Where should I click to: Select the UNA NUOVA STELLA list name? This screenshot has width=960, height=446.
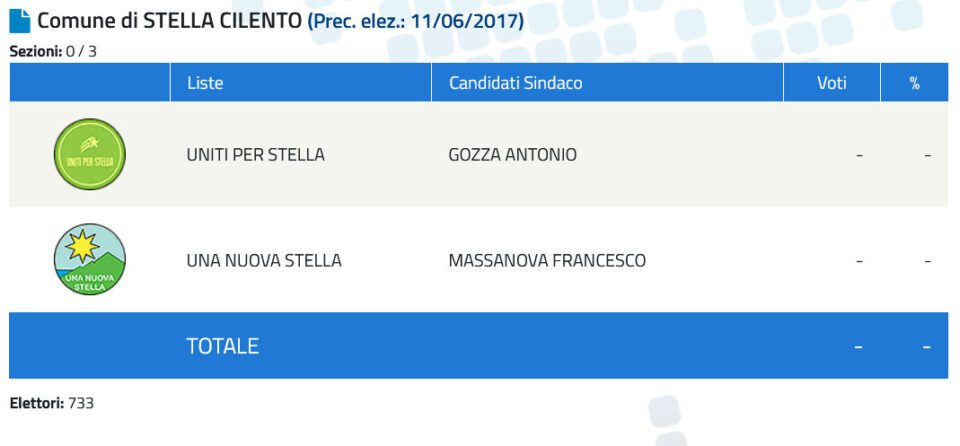[264, 260]
